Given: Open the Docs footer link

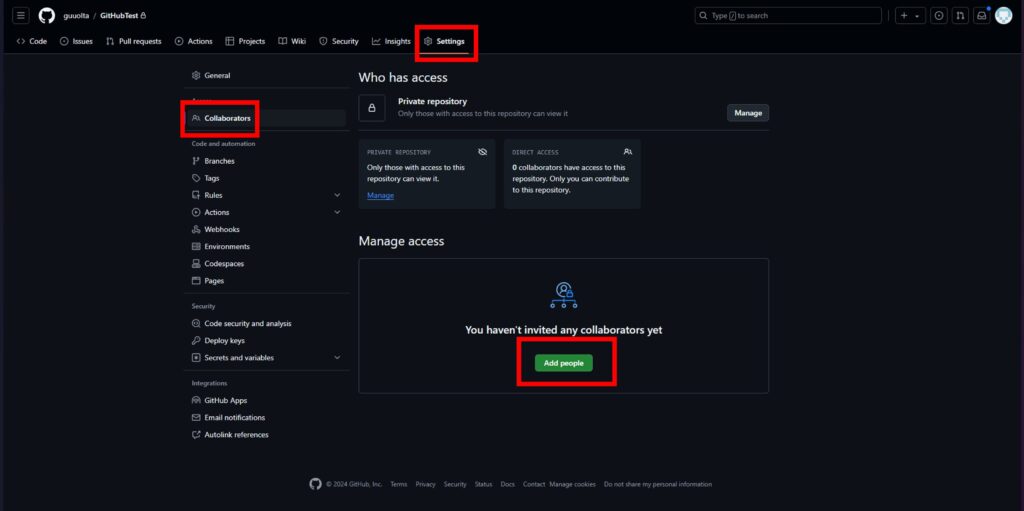Looking at the screenshot, I should click(x=507, y=484).
